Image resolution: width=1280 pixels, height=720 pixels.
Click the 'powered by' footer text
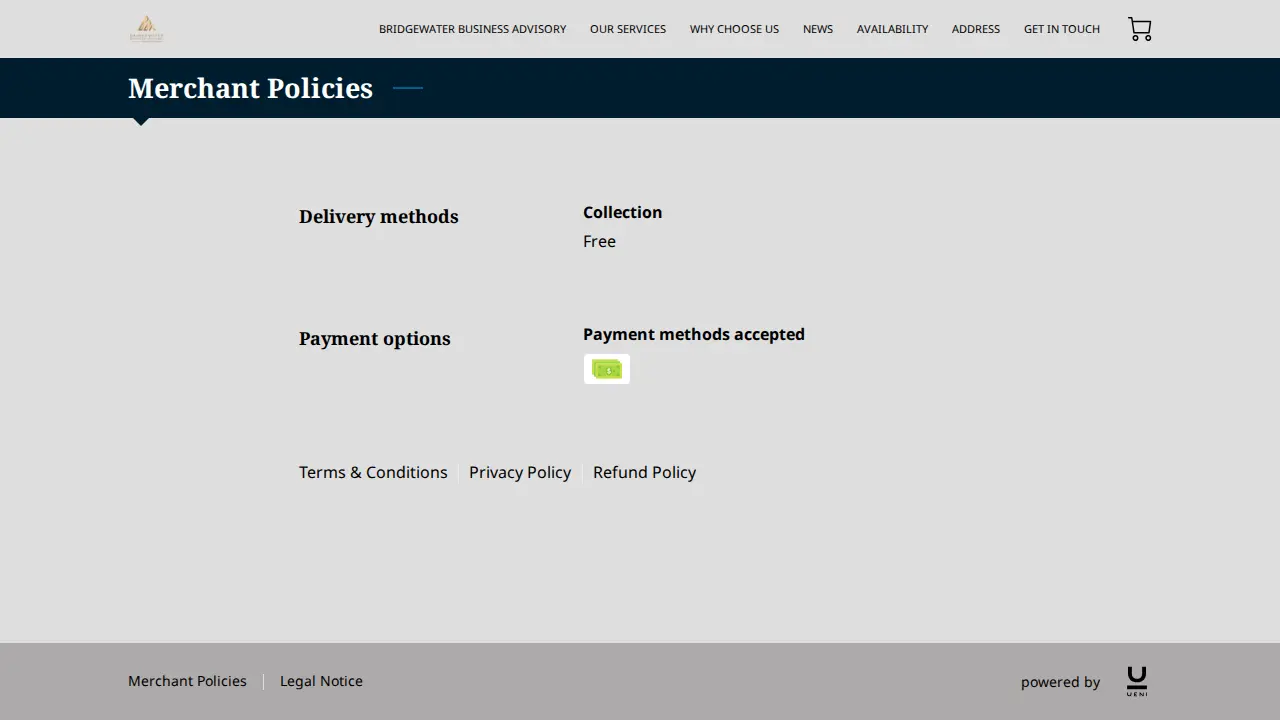(1060, 682)
